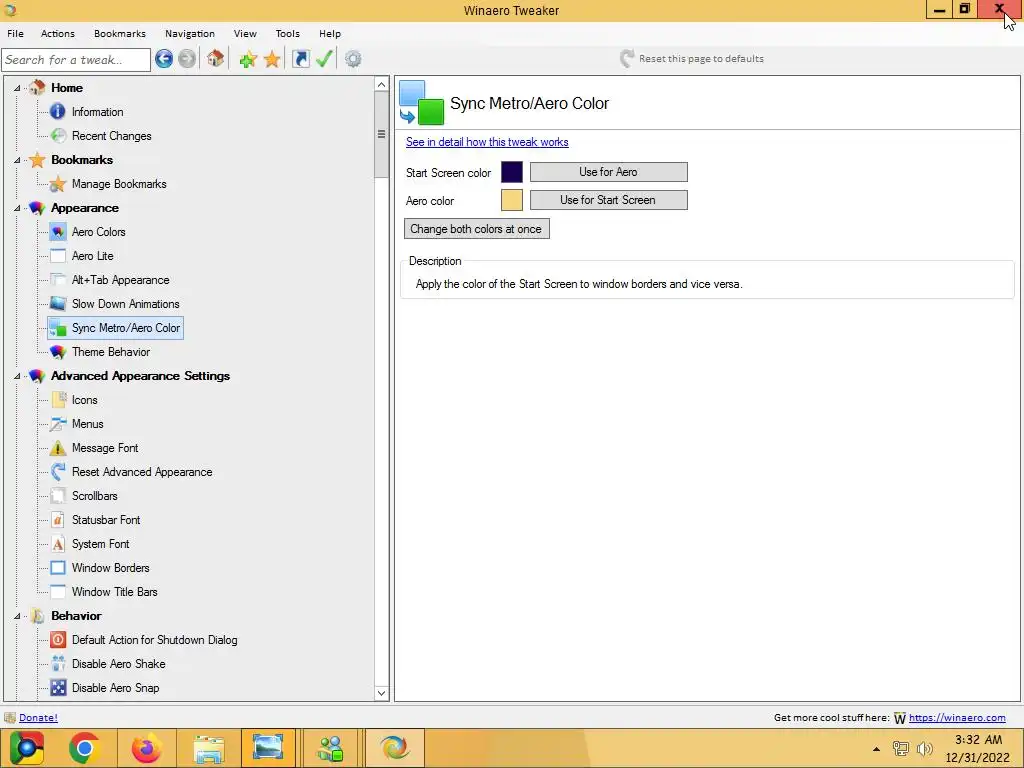
Task: Open Manage Bookmarks entry
Action: (x=119, y=184)
